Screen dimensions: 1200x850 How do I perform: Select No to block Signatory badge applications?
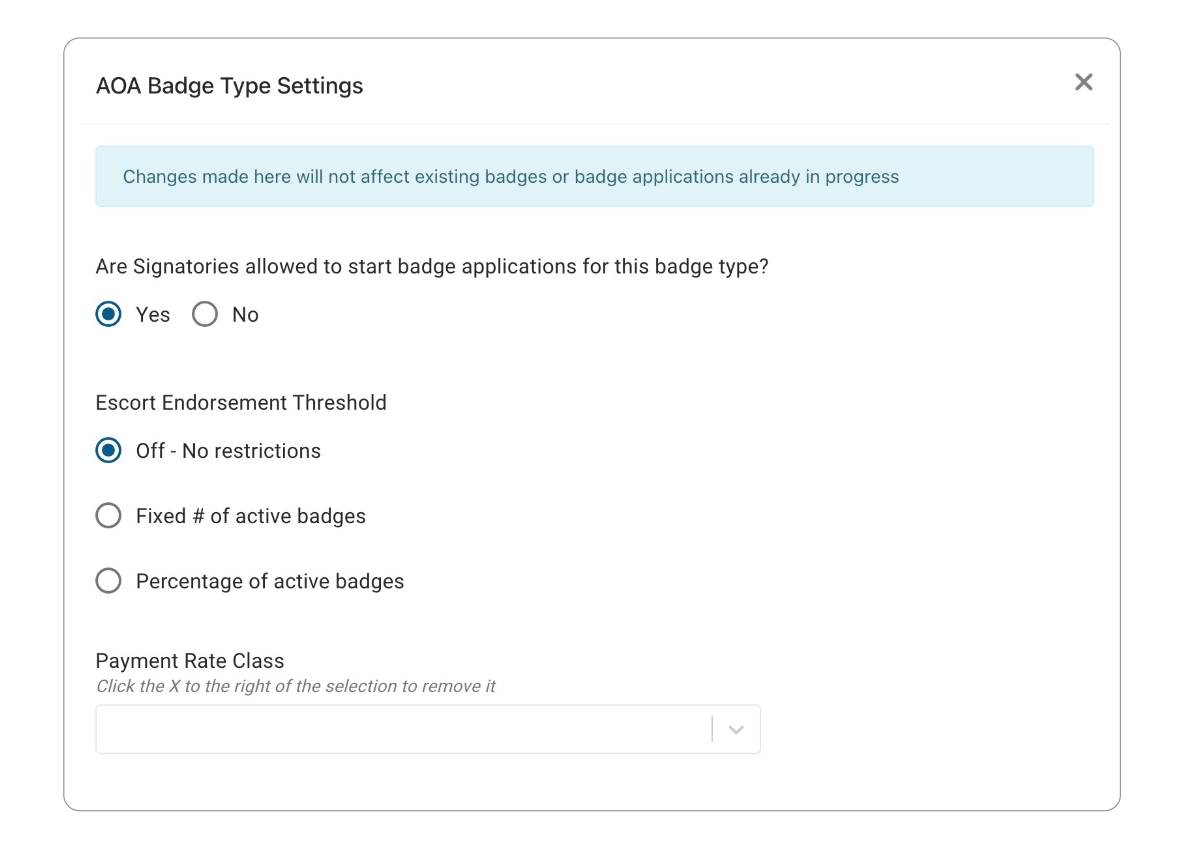(x=205, y=314)
